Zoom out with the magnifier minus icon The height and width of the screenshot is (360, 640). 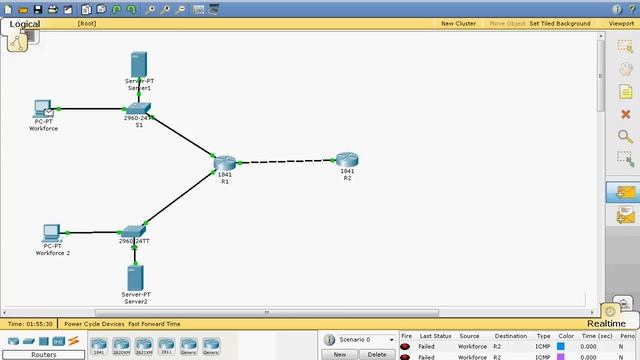[180, 9]
